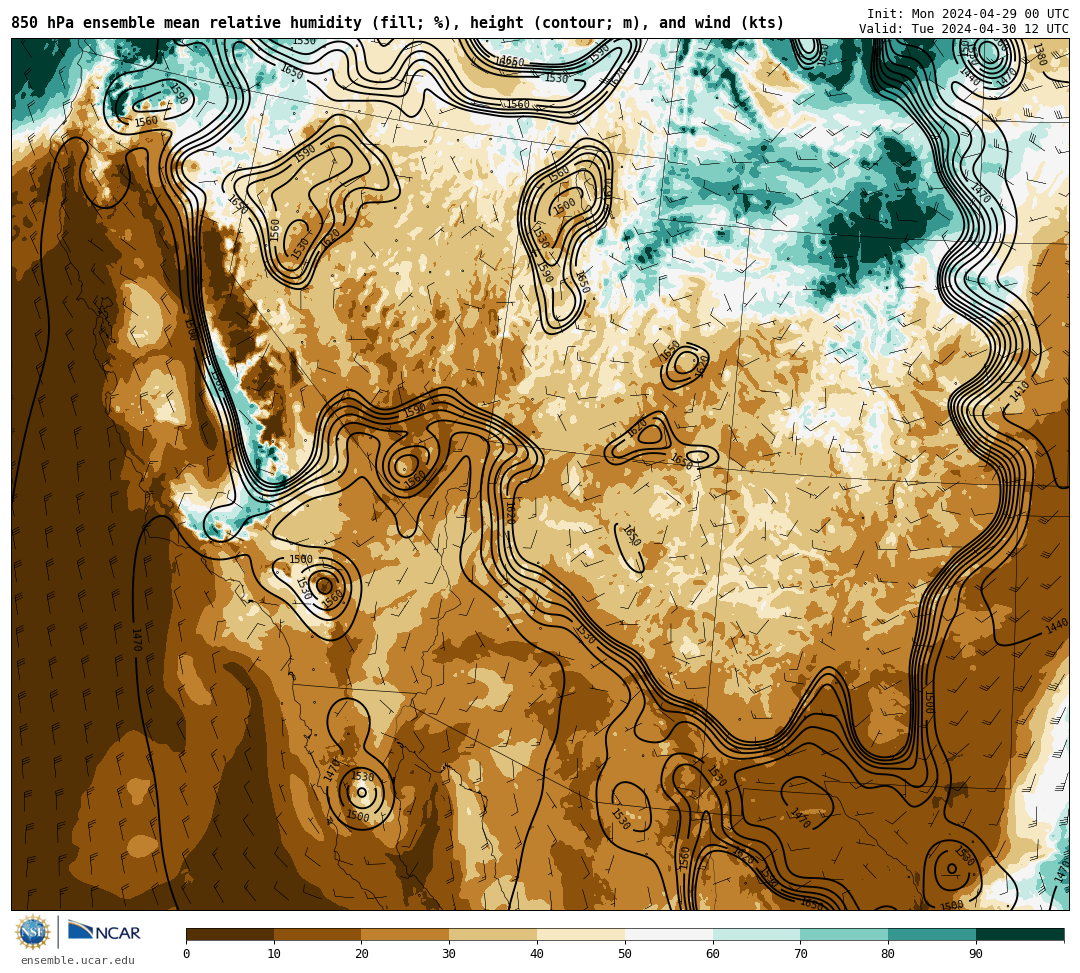The height and width of the screenshot is (973, 1080).
Task: Click the ensemble.ucar.edu text
Action: 78,960
